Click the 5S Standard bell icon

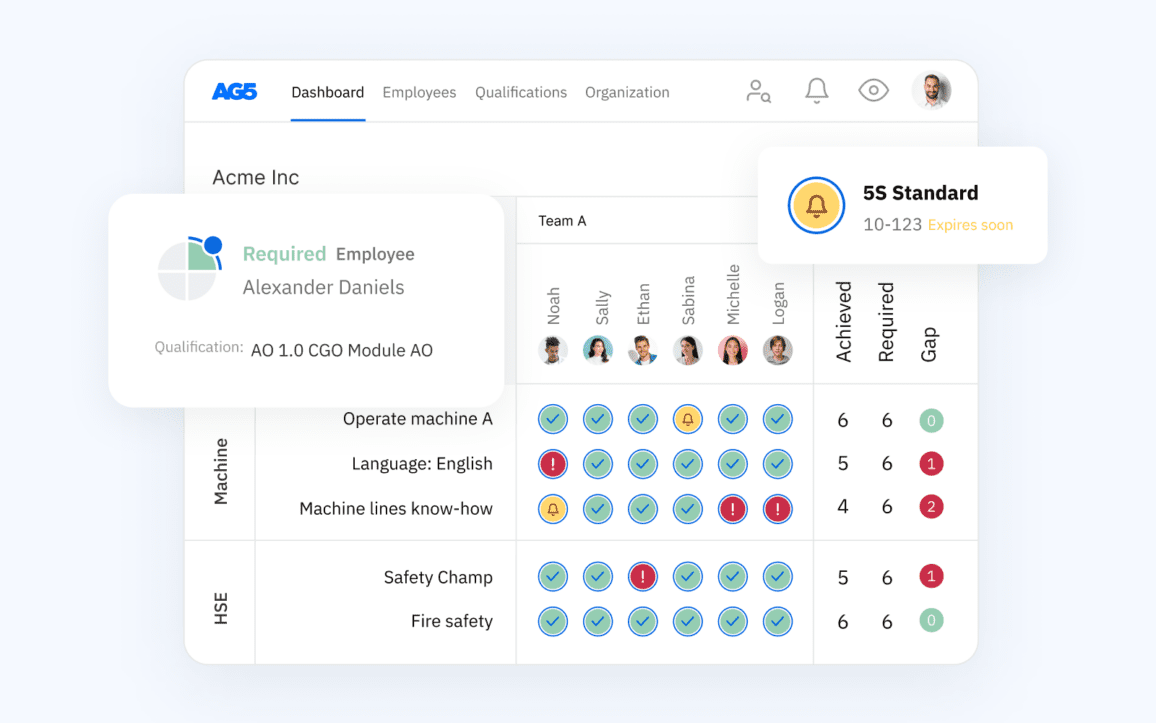click(817, 206)
